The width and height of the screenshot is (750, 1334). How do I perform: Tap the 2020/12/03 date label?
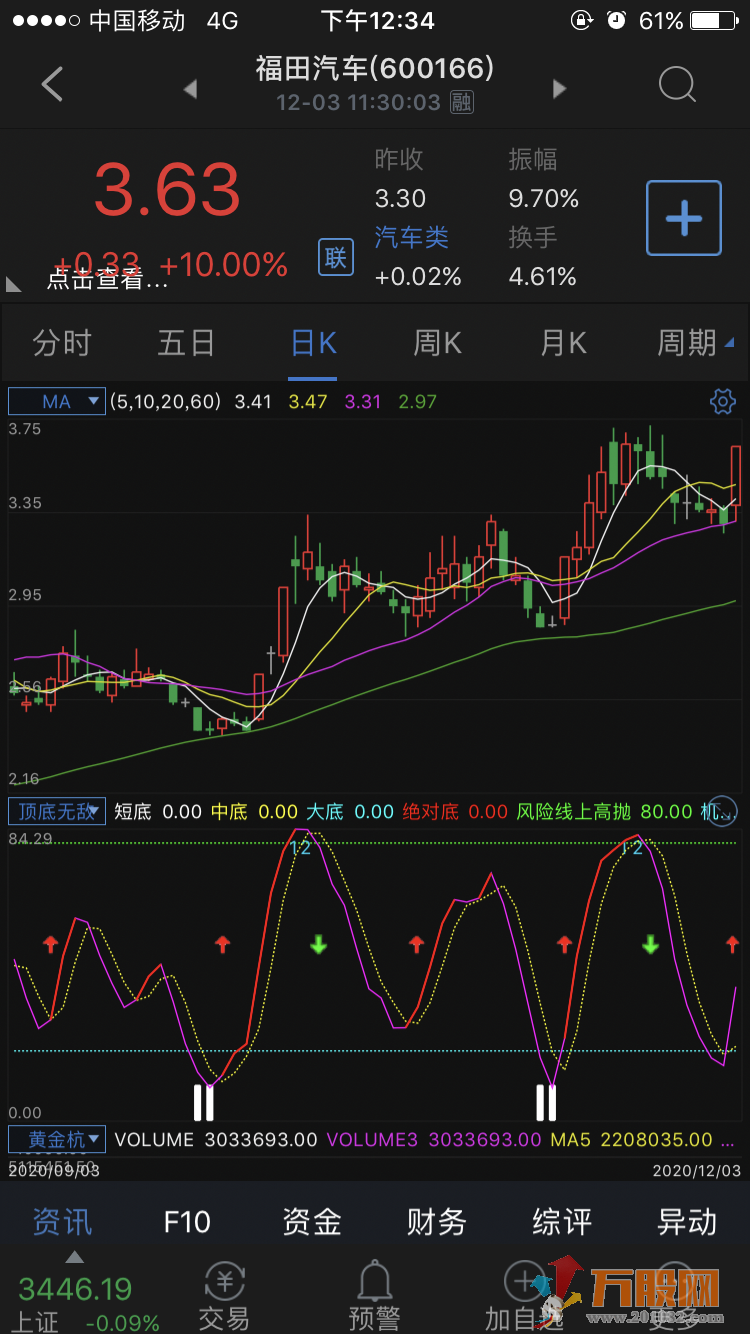(x=697, y=1169)
